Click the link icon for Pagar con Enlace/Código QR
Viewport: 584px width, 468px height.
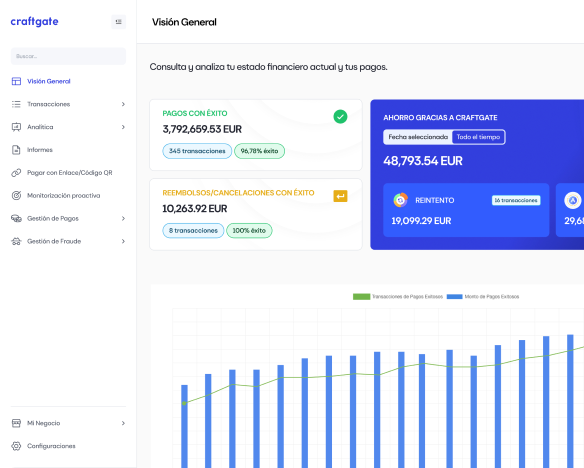click(x=16, y=173)
